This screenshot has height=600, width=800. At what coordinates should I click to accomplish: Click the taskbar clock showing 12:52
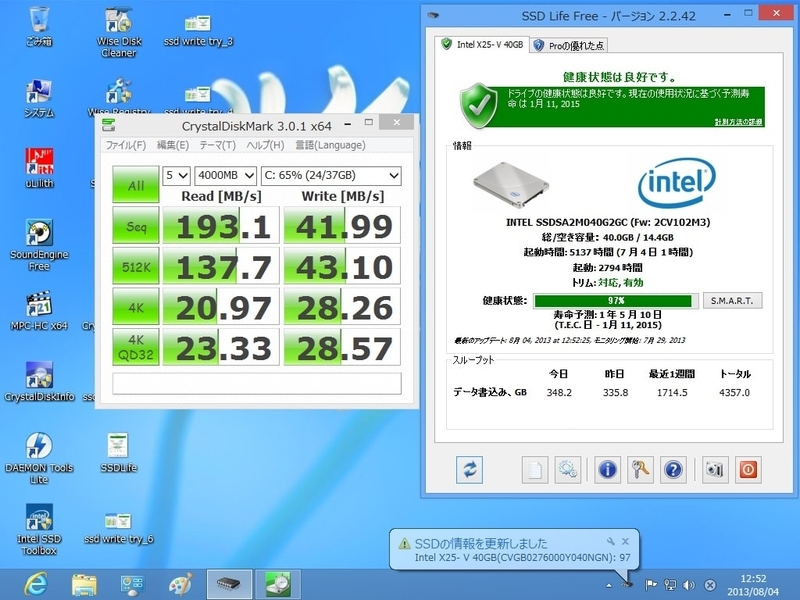click(753, 585)
